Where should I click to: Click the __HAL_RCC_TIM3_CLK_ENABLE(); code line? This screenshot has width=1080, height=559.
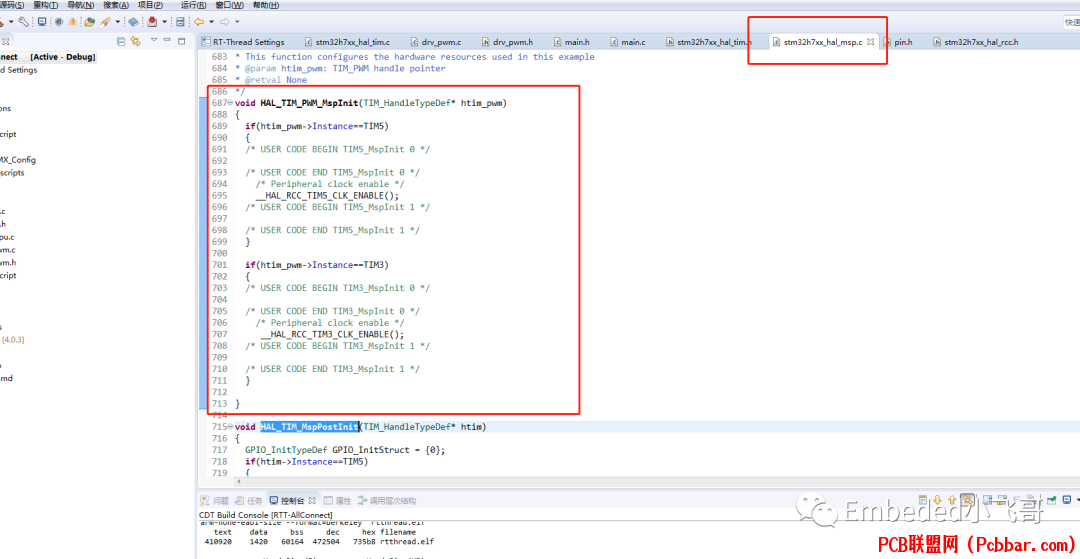tap(332, 335)
